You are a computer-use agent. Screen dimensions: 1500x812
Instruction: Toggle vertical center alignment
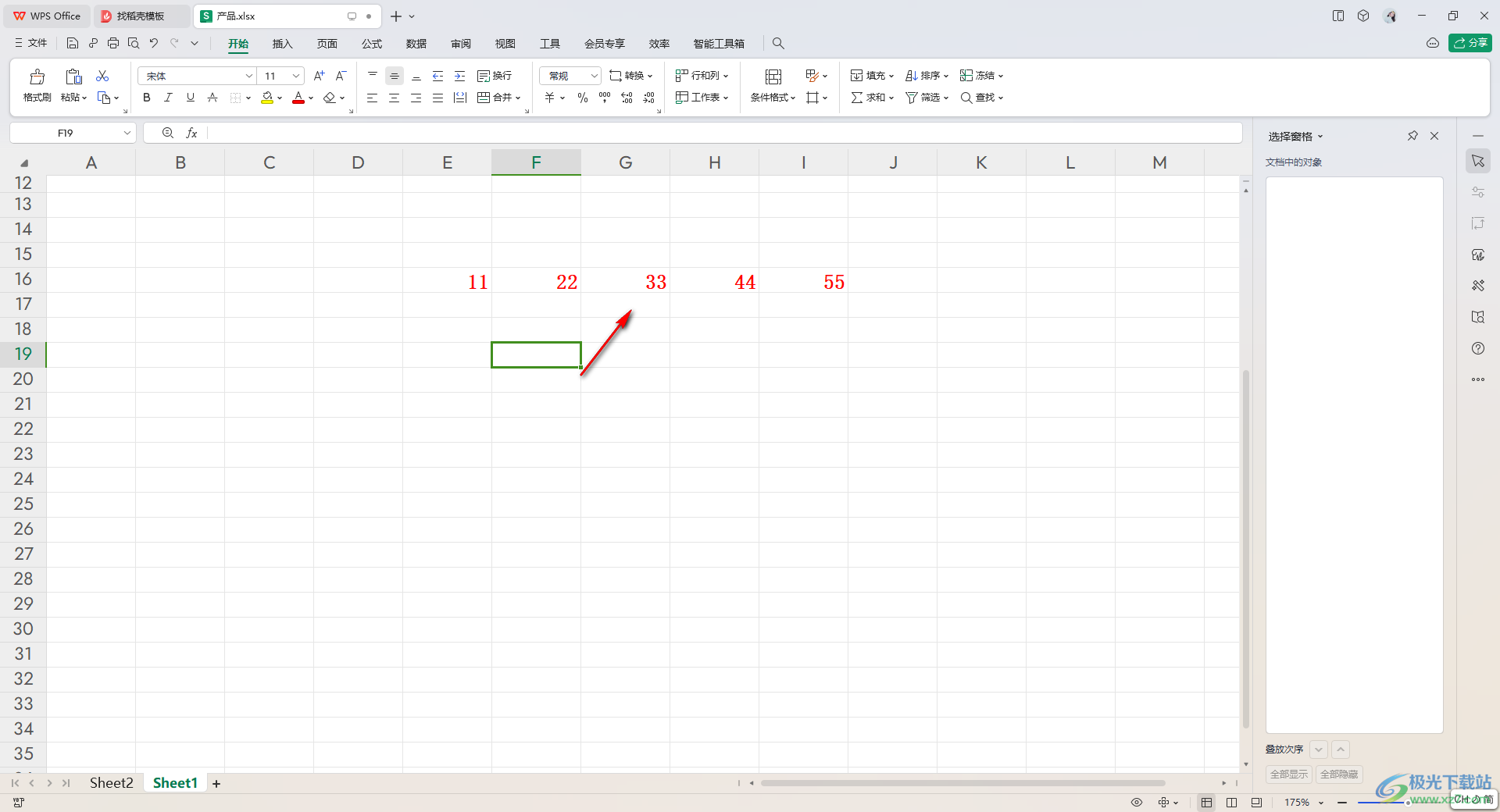click(395, 76)
